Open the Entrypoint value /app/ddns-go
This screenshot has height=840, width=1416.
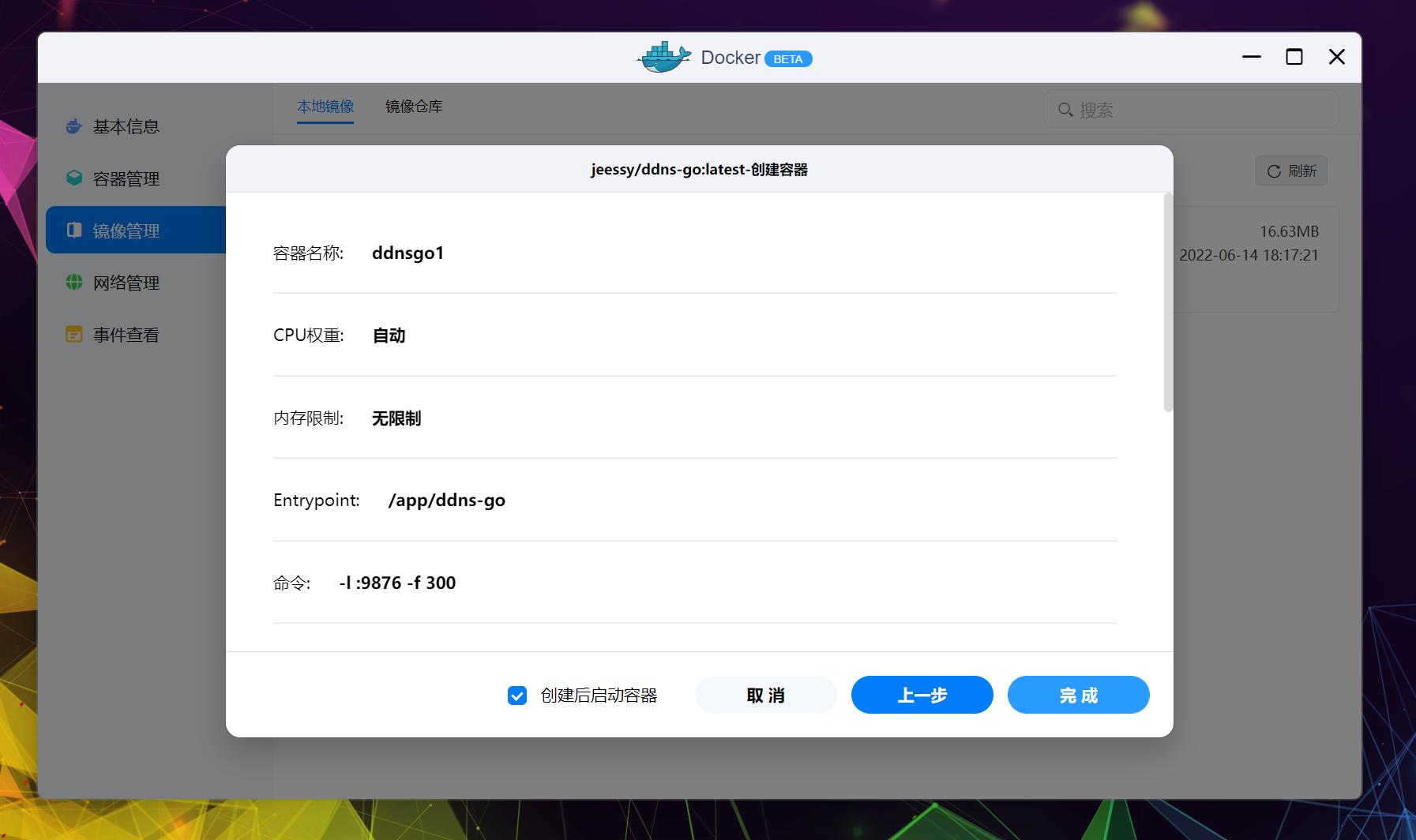[x=447, y=500]
